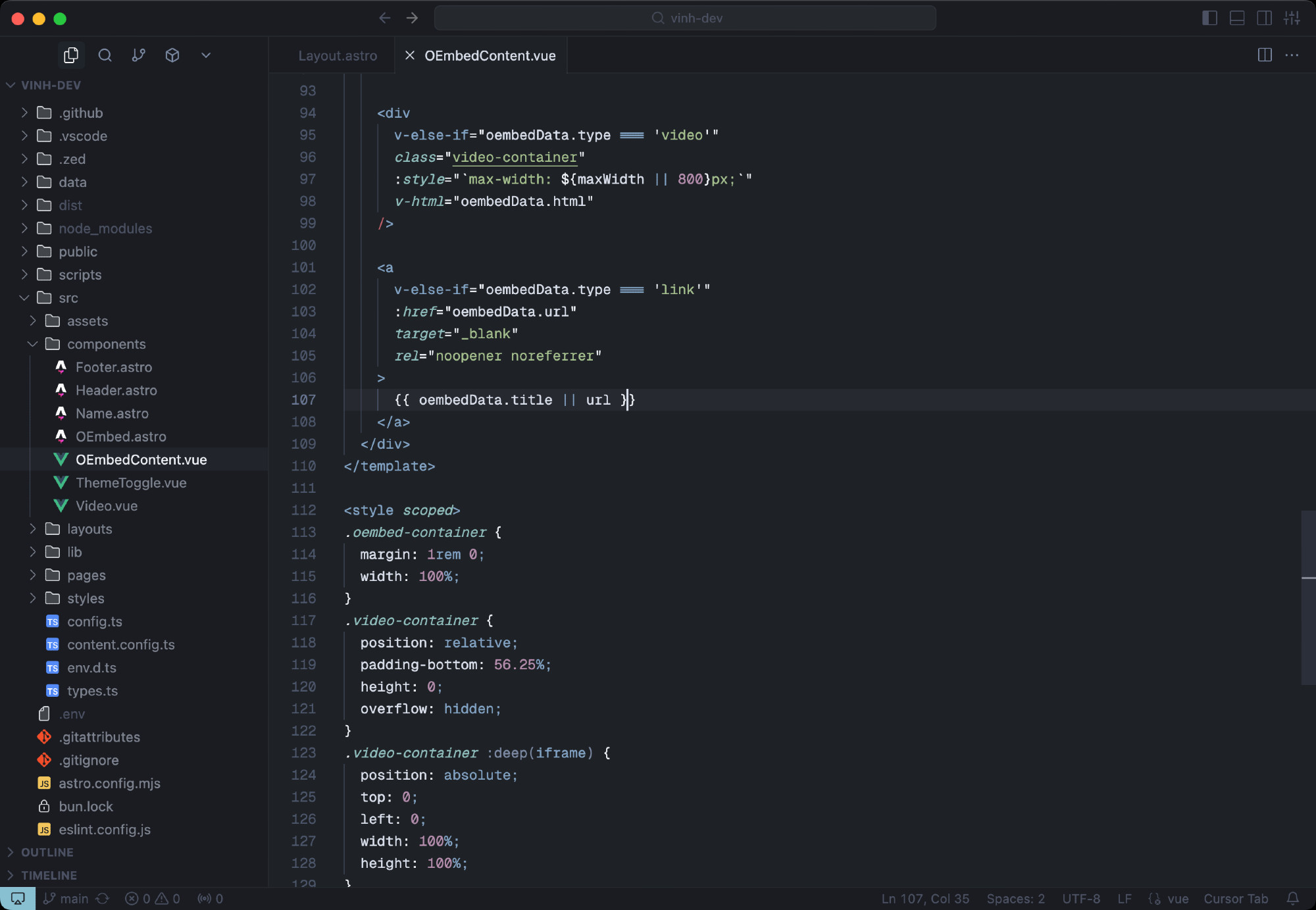The height and width of the screenshot is (910, 1316).
Task: Expand the TIMELINE section
Action: point(134,876)
